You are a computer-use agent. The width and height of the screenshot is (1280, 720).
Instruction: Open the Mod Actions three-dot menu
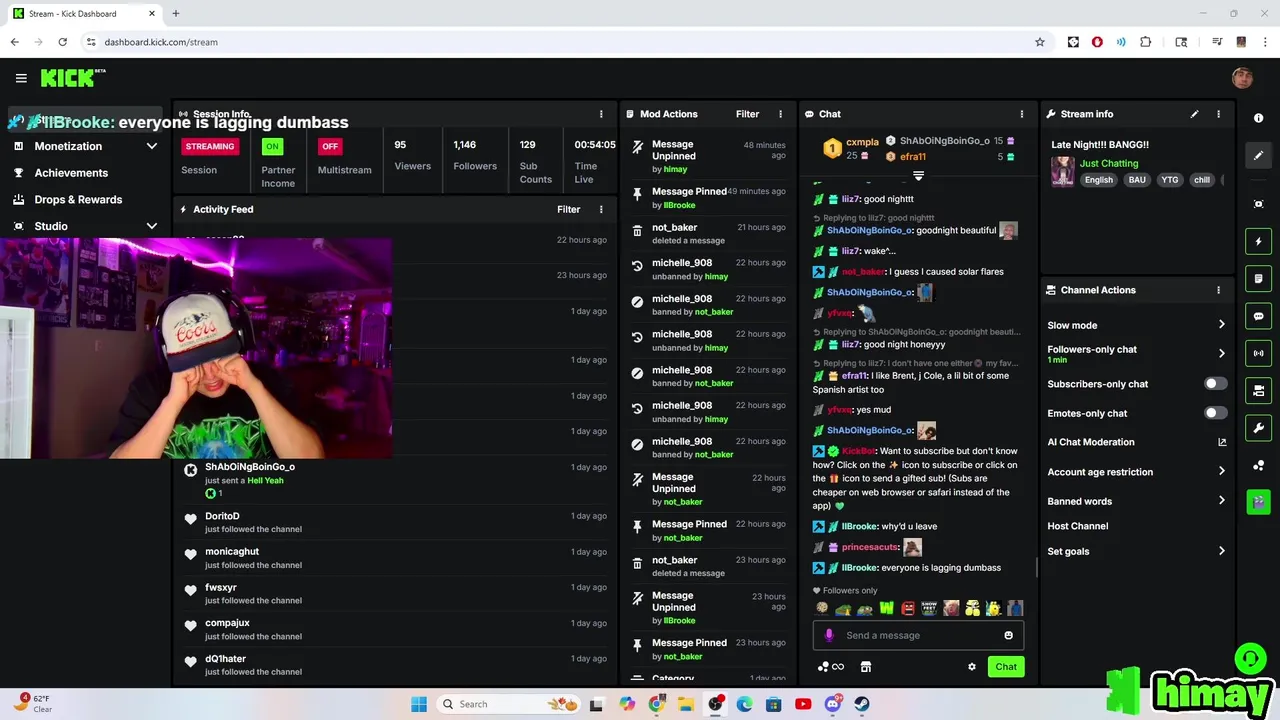pyautogui.click(x=781, y=114)
